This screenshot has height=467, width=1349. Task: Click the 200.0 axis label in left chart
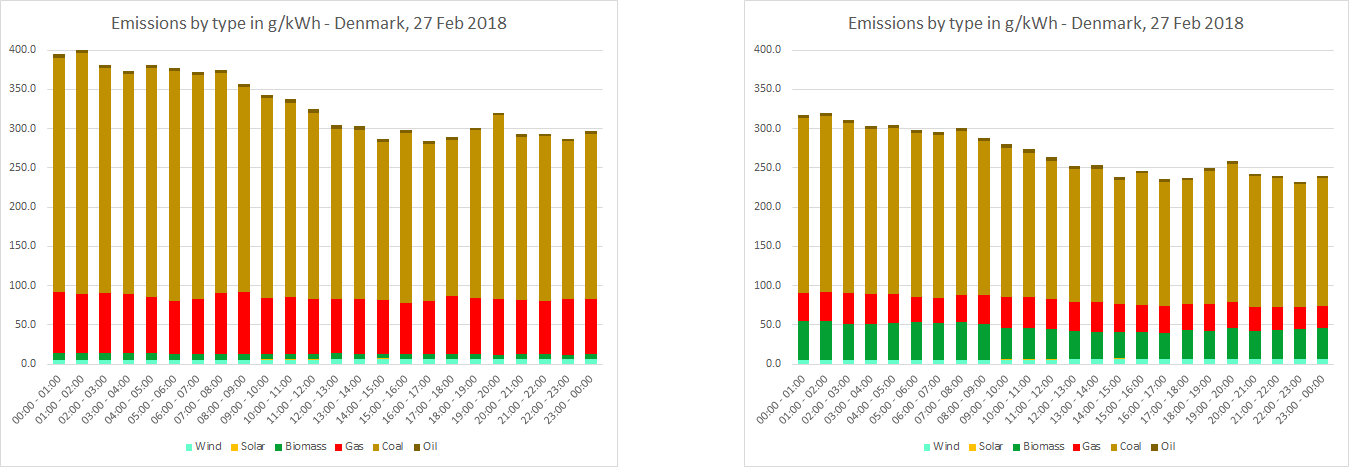[24, 207]
